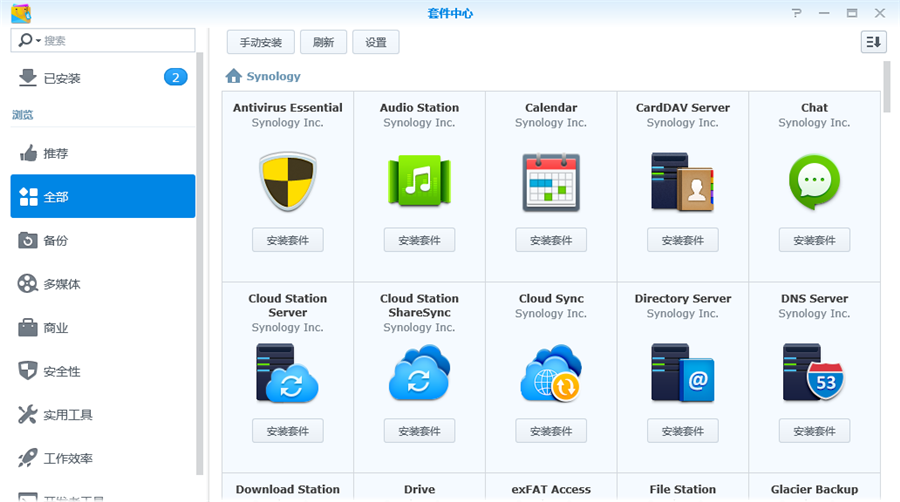This screenshot has height=502, width=900.
Task: Toggle the sort order button
Action: (873, 42)
